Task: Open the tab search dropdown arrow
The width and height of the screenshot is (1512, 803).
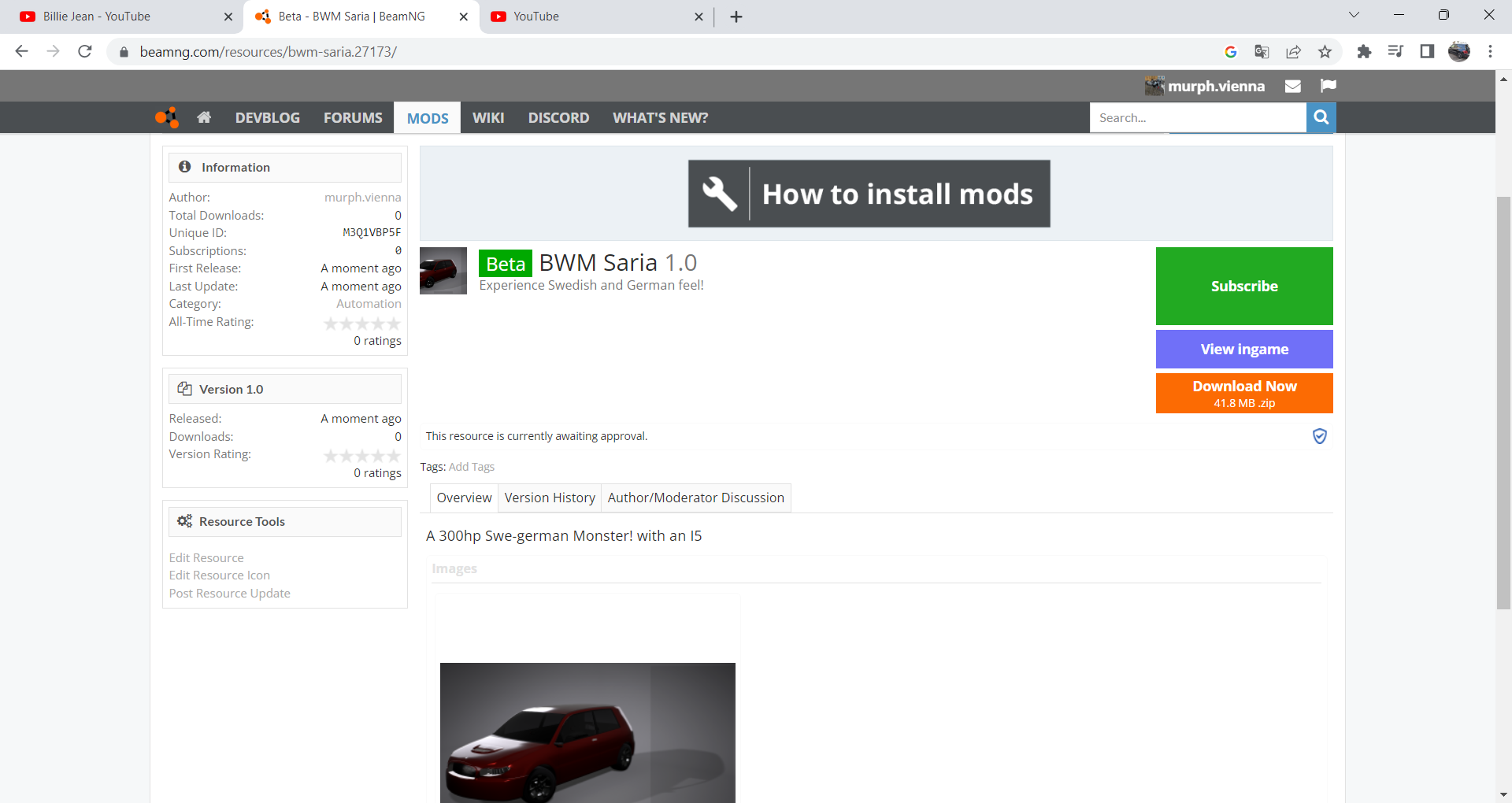Action: point(1354,16)
